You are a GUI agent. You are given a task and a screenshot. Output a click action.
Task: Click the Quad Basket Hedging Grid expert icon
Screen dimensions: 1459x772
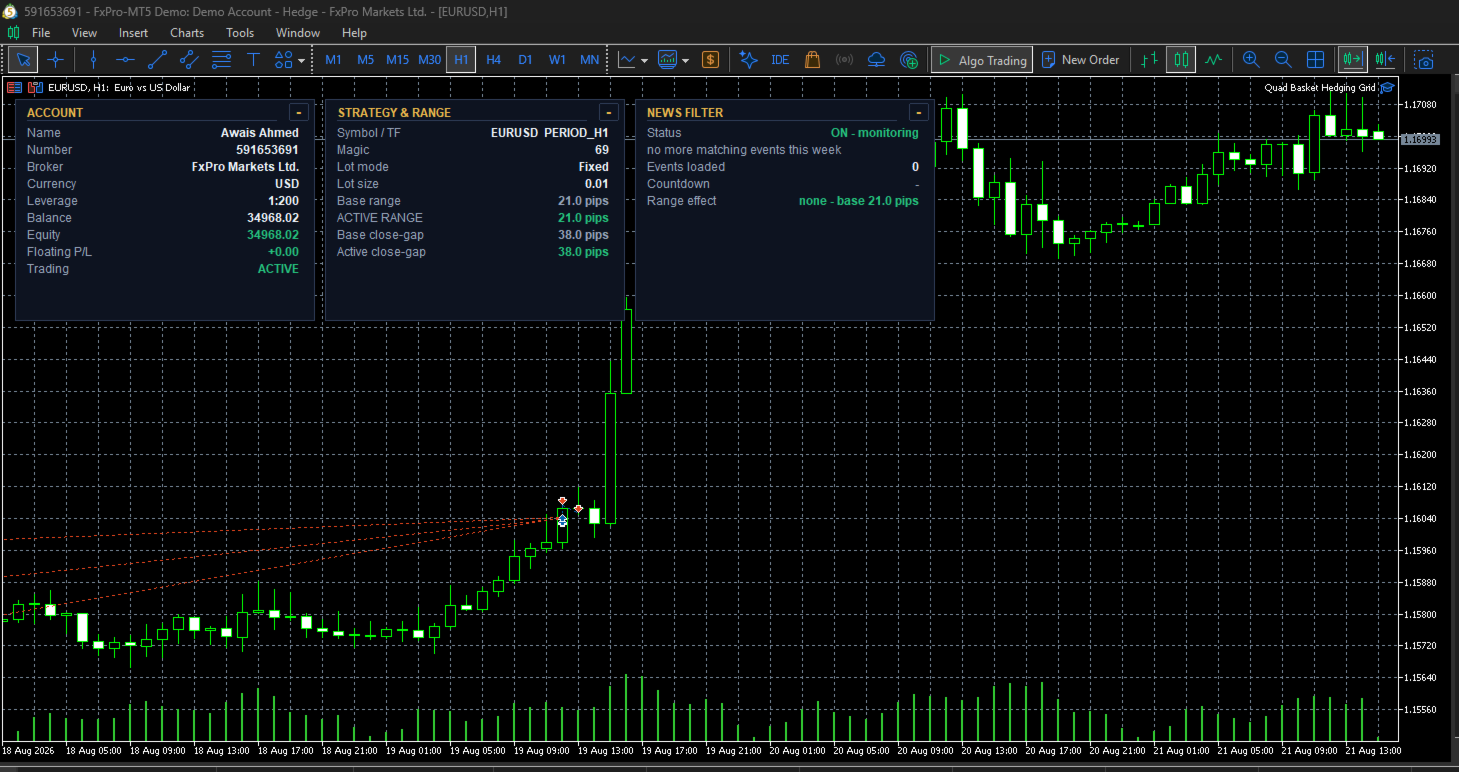(x=1388, y=87)
